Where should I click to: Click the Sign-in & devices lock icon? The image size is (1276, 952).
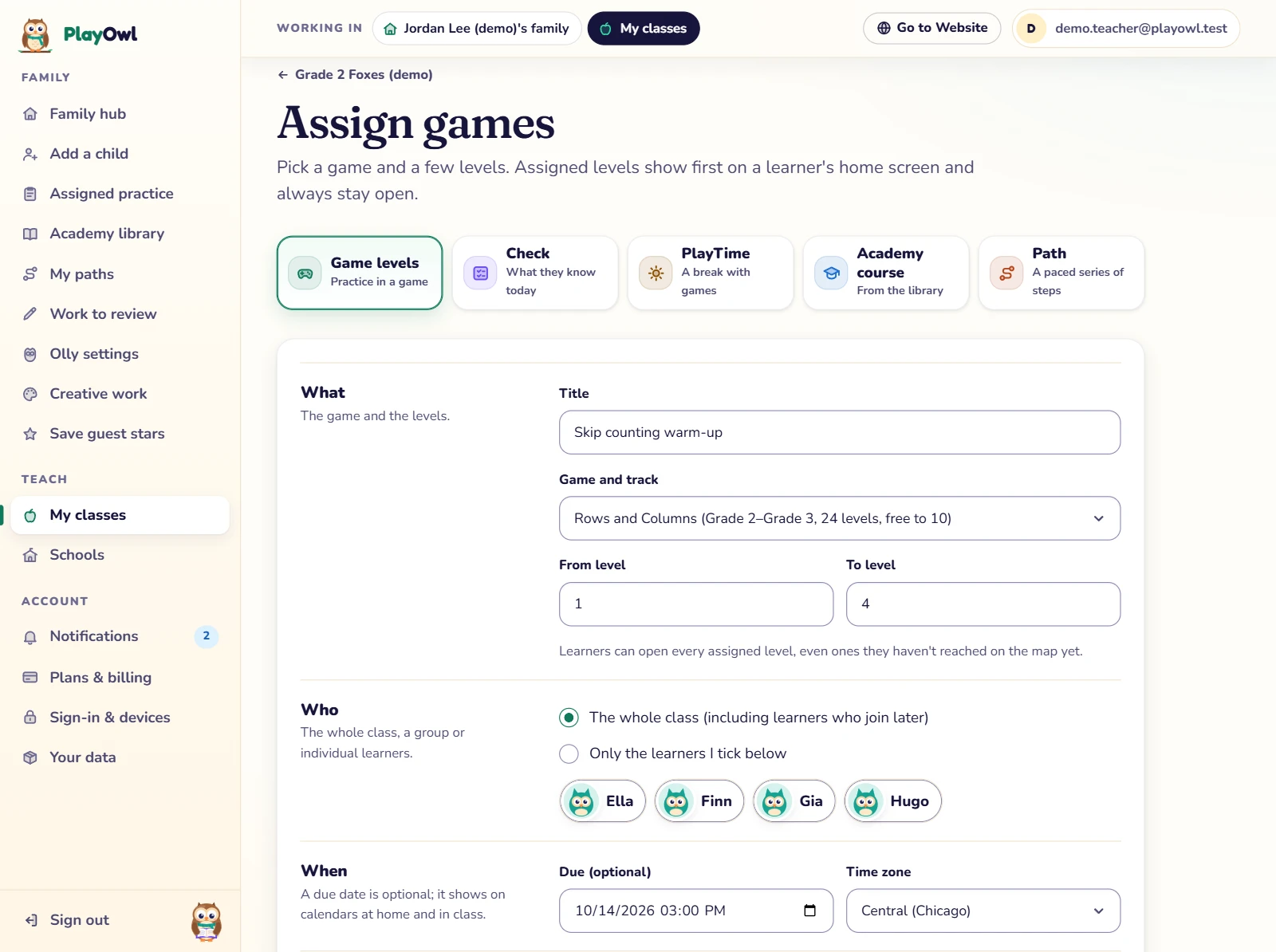30,718
